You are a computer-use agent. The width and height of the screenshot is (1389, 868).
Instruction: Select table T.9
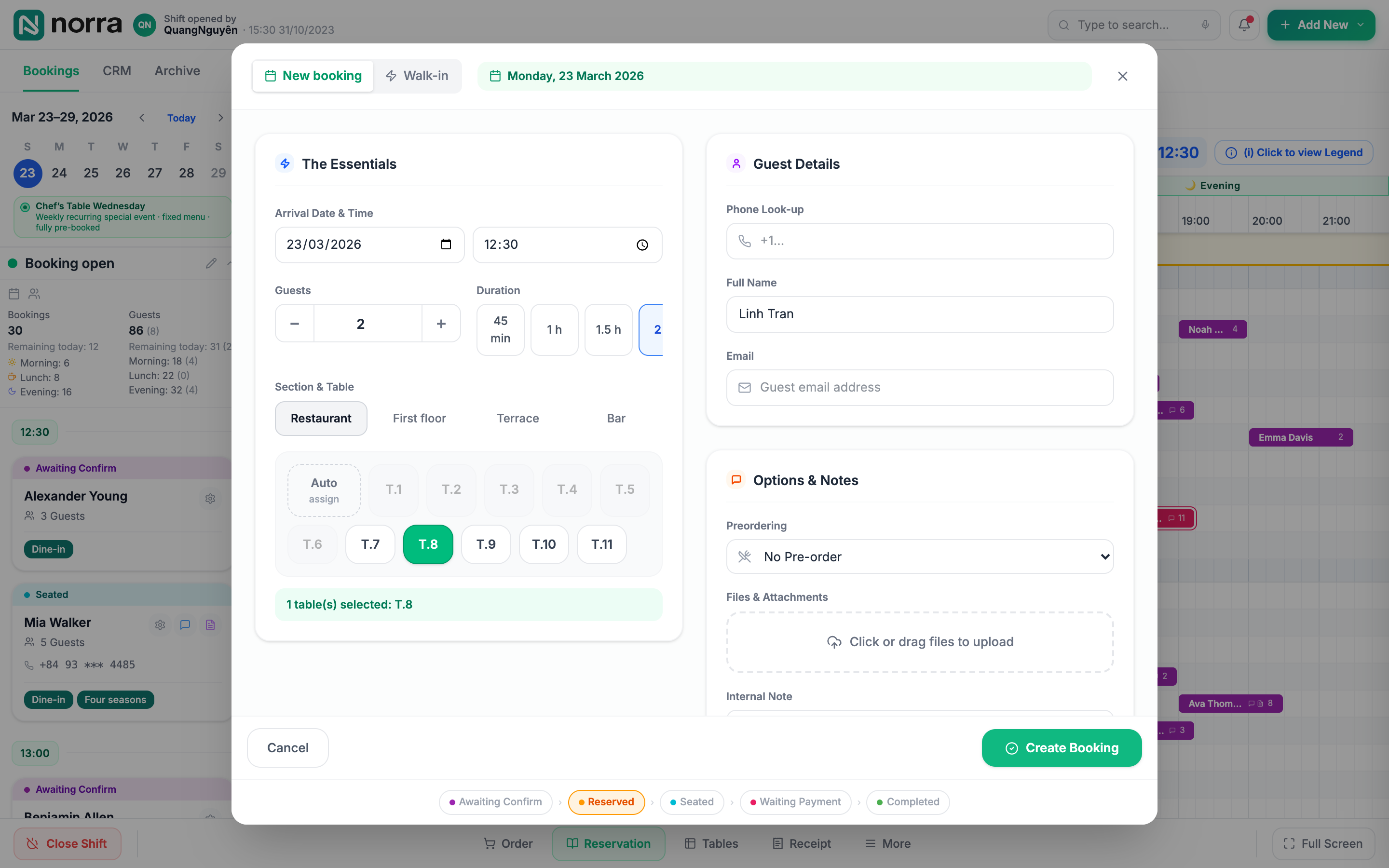tap(486, 544)
